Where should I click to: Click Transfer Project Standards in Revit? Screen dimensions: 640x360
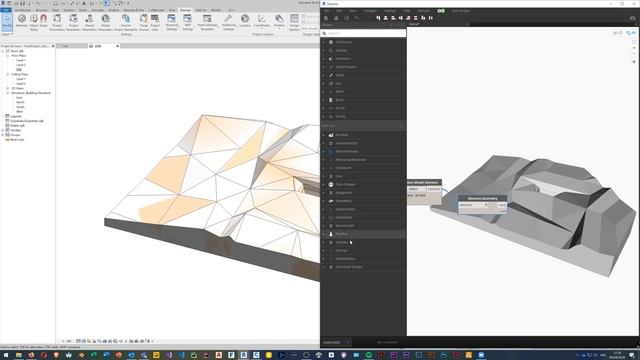[x=126, y=22]
